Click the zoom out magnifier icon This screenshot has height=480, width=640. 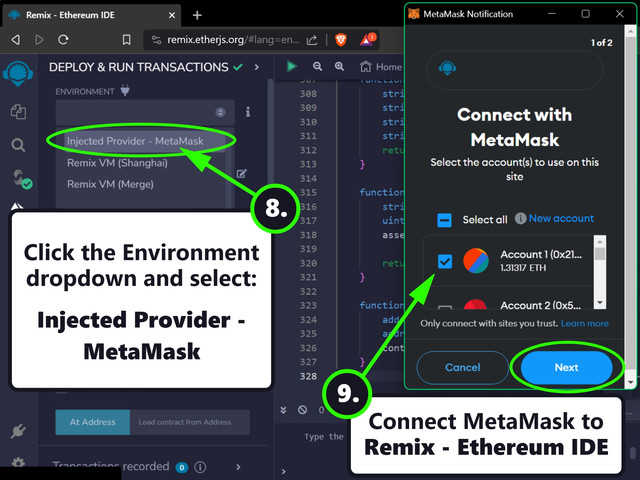coord(317,67)
